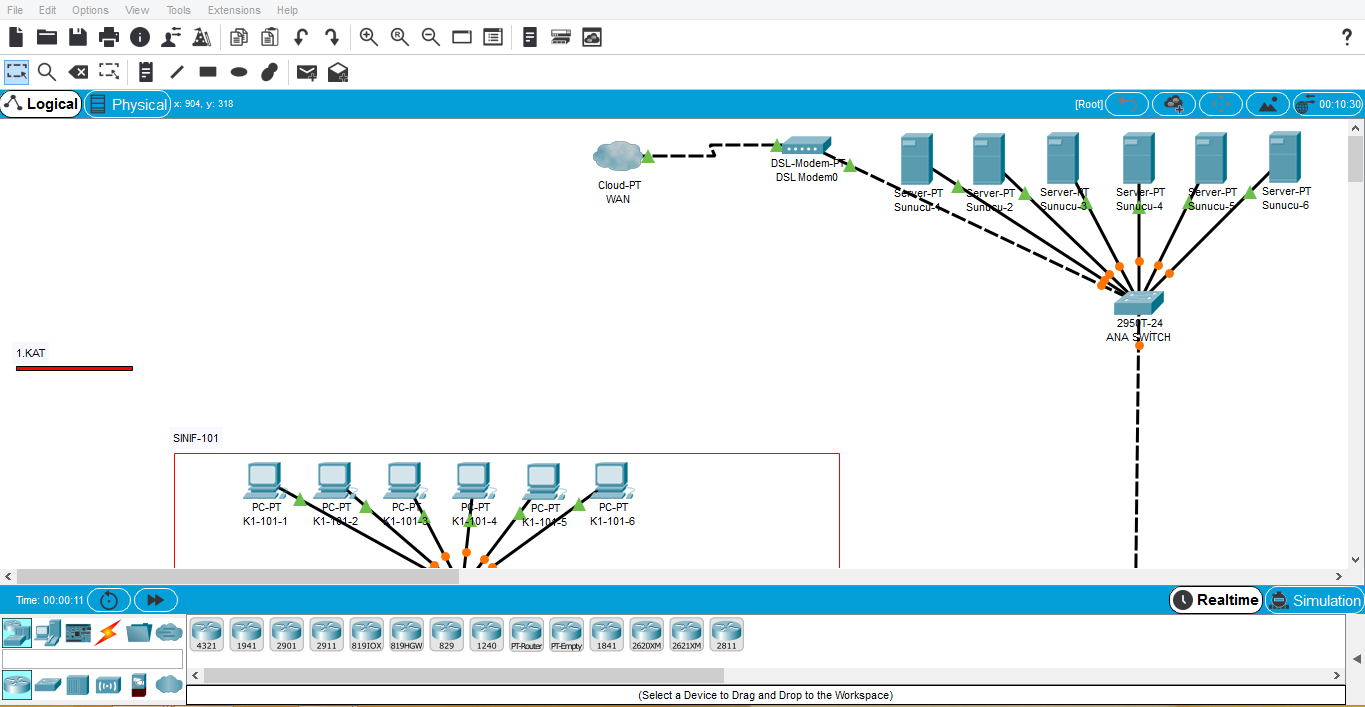Pick the Delete tool

coord(78,72)
